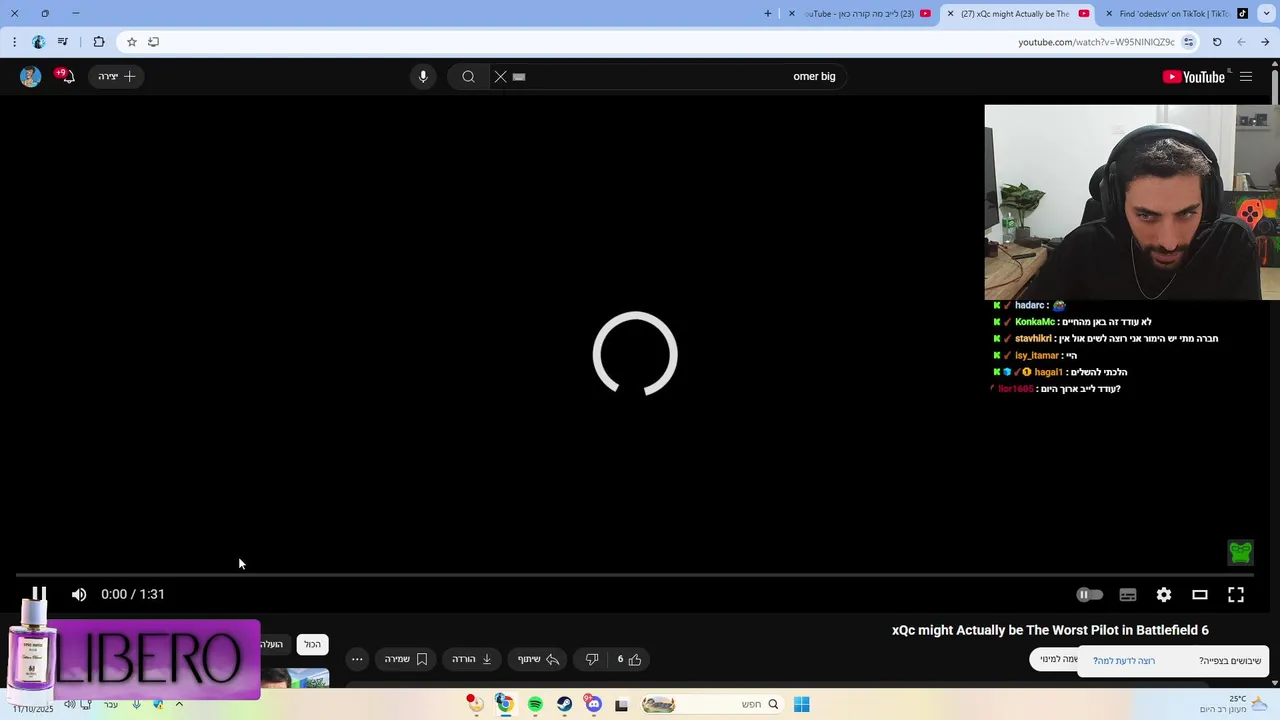Open the יצירה create button
The image size is (1280, 720).
(x=116, y=76)
